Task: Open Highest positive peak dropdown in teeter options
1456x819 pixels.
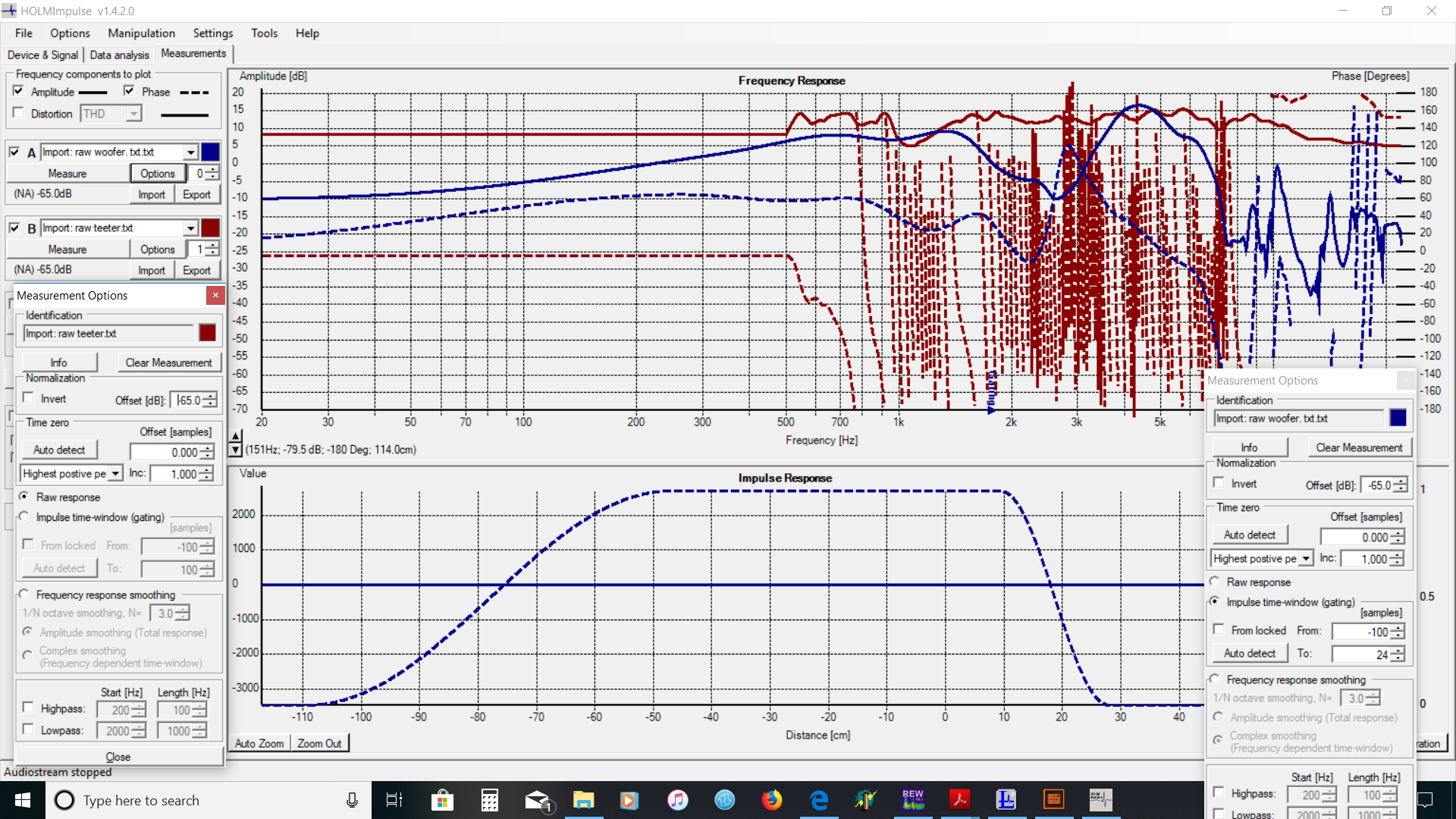Action: click(x=115, y=474)
